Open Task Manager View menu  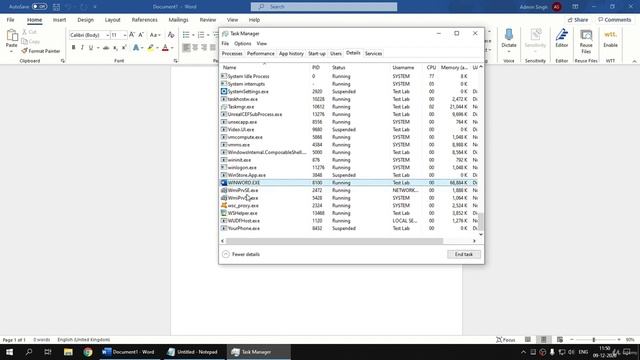[x=262, y=43]
